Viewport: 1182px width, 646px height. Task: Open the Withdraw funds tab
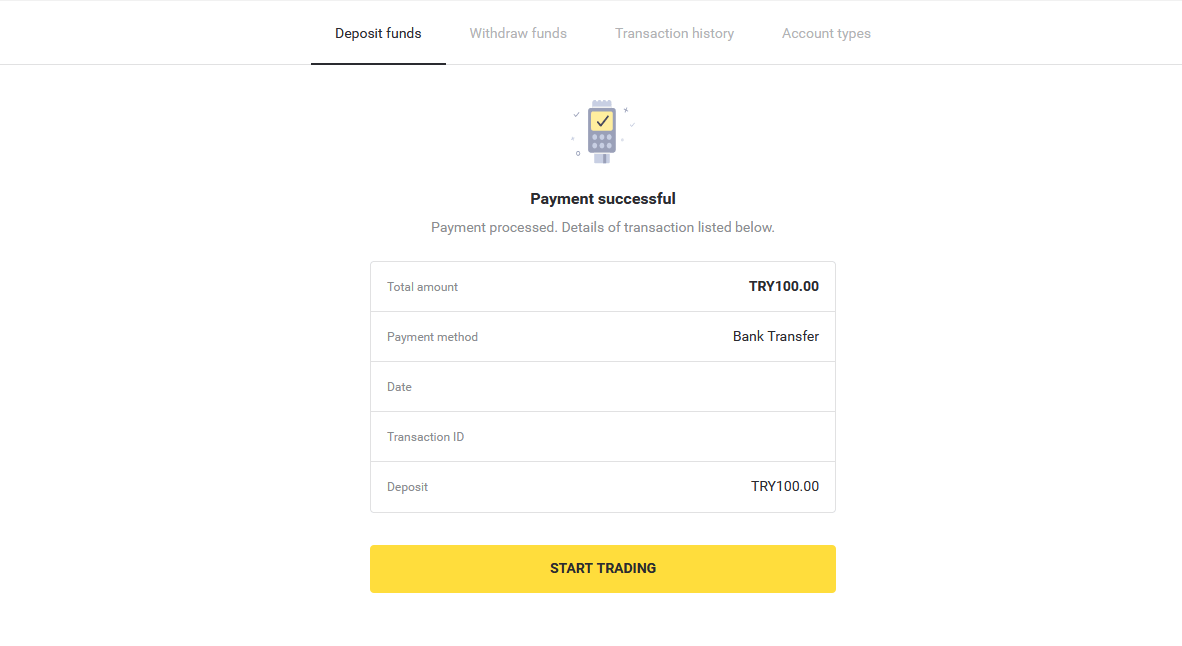coord(518,33)
